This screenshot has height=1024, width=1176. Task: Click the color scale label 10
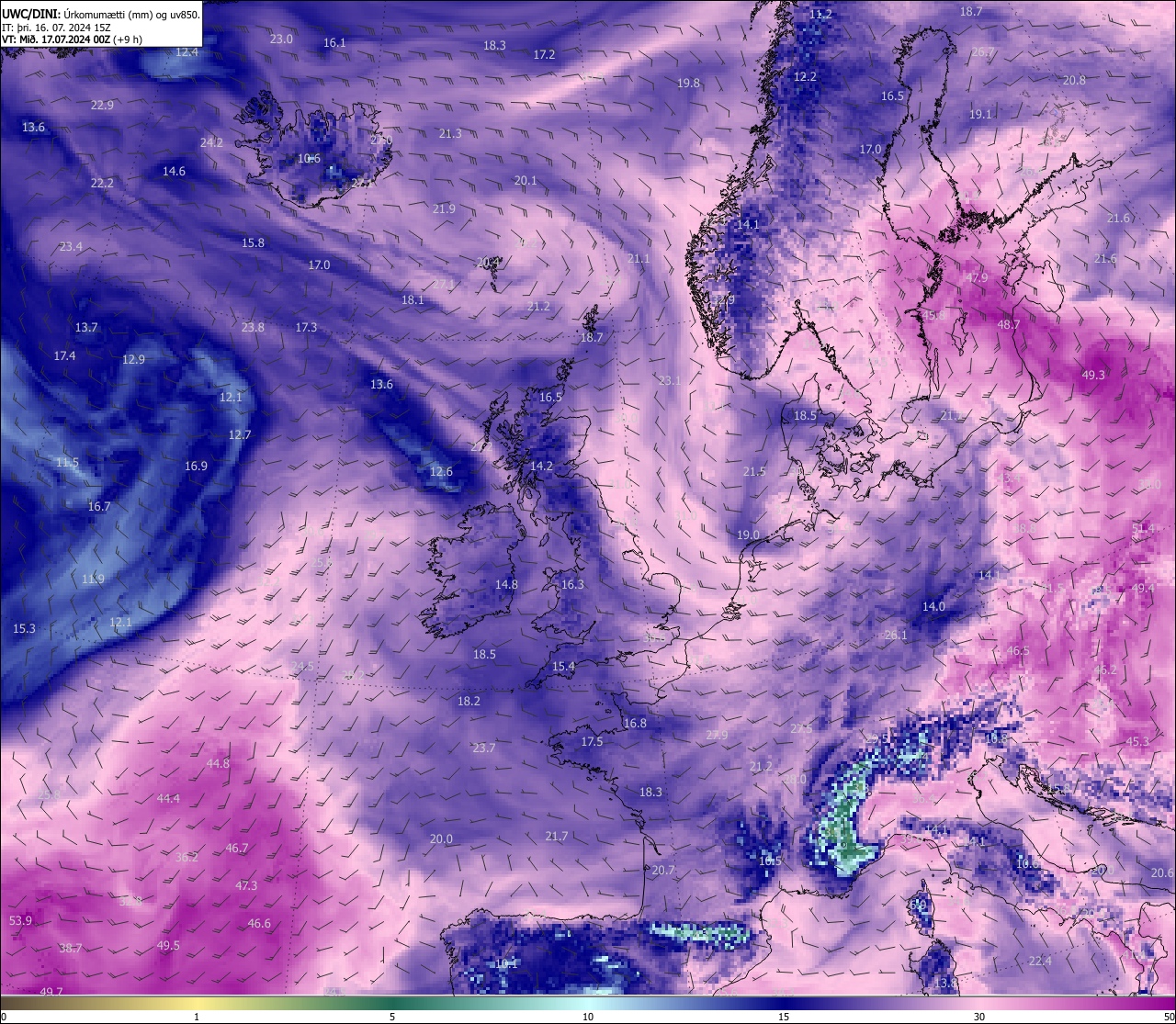588,1017
